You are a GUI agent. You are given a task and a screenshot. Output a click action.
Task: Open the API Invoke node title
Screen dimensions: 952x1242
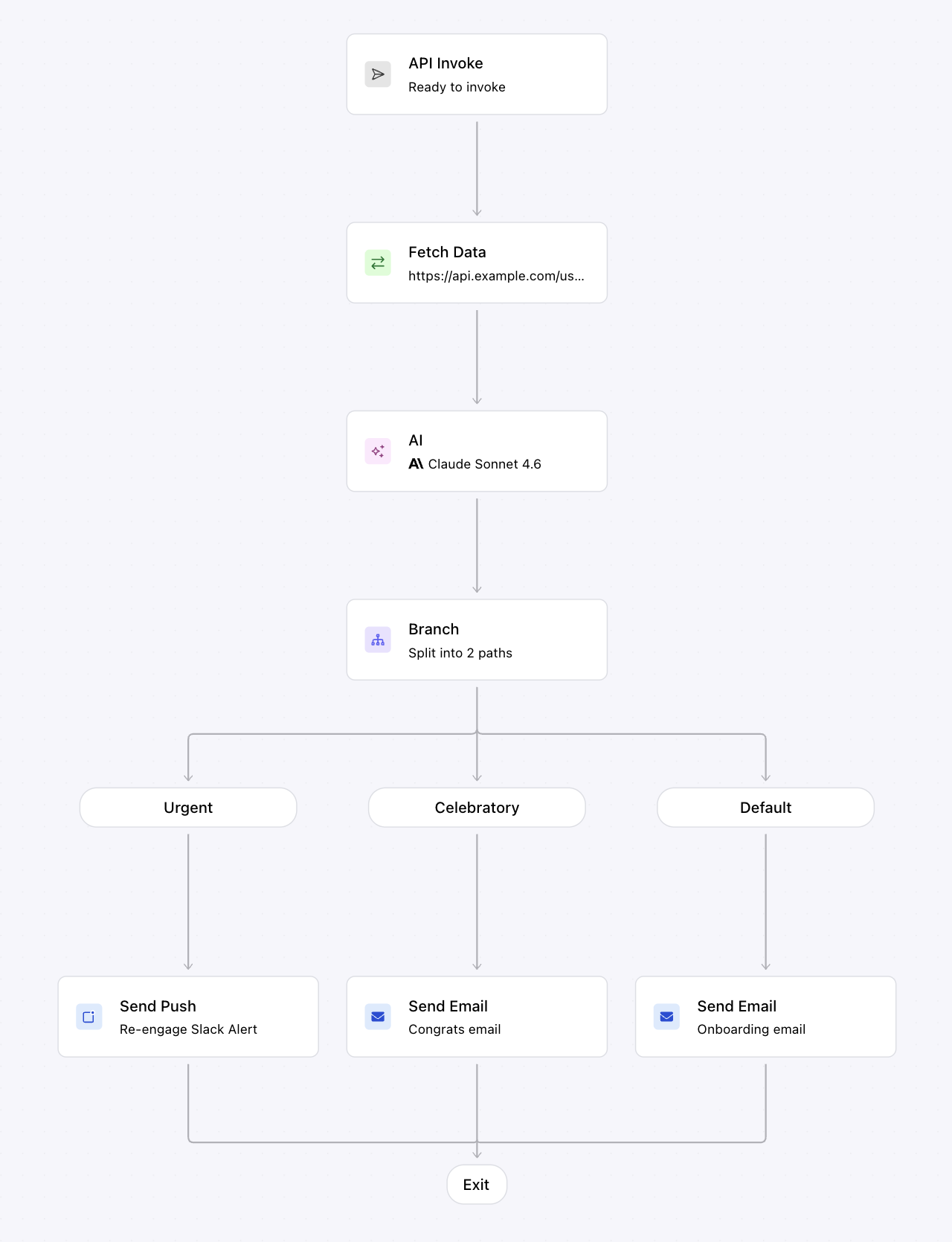point(446,63)
